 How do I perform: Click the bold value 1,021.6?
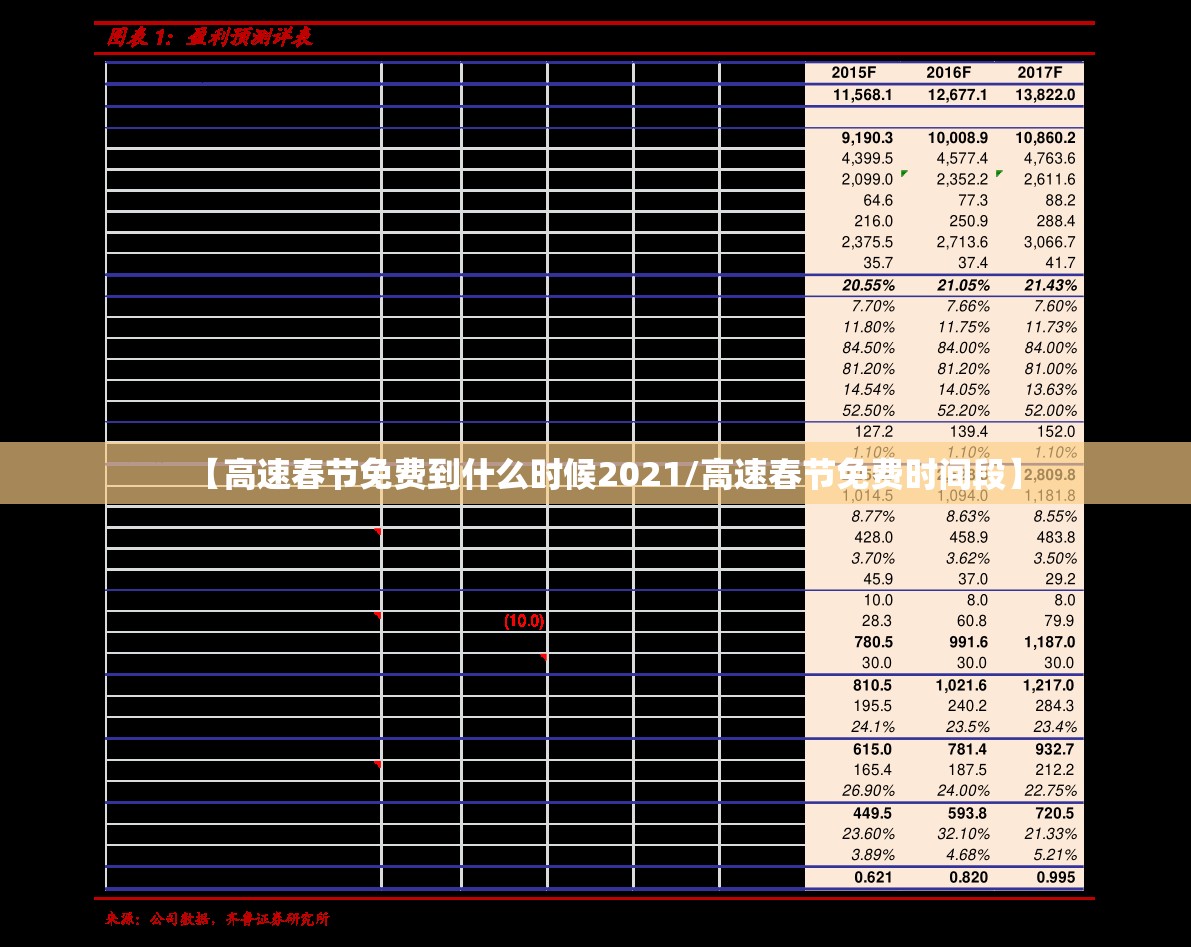tap(961, 686)
